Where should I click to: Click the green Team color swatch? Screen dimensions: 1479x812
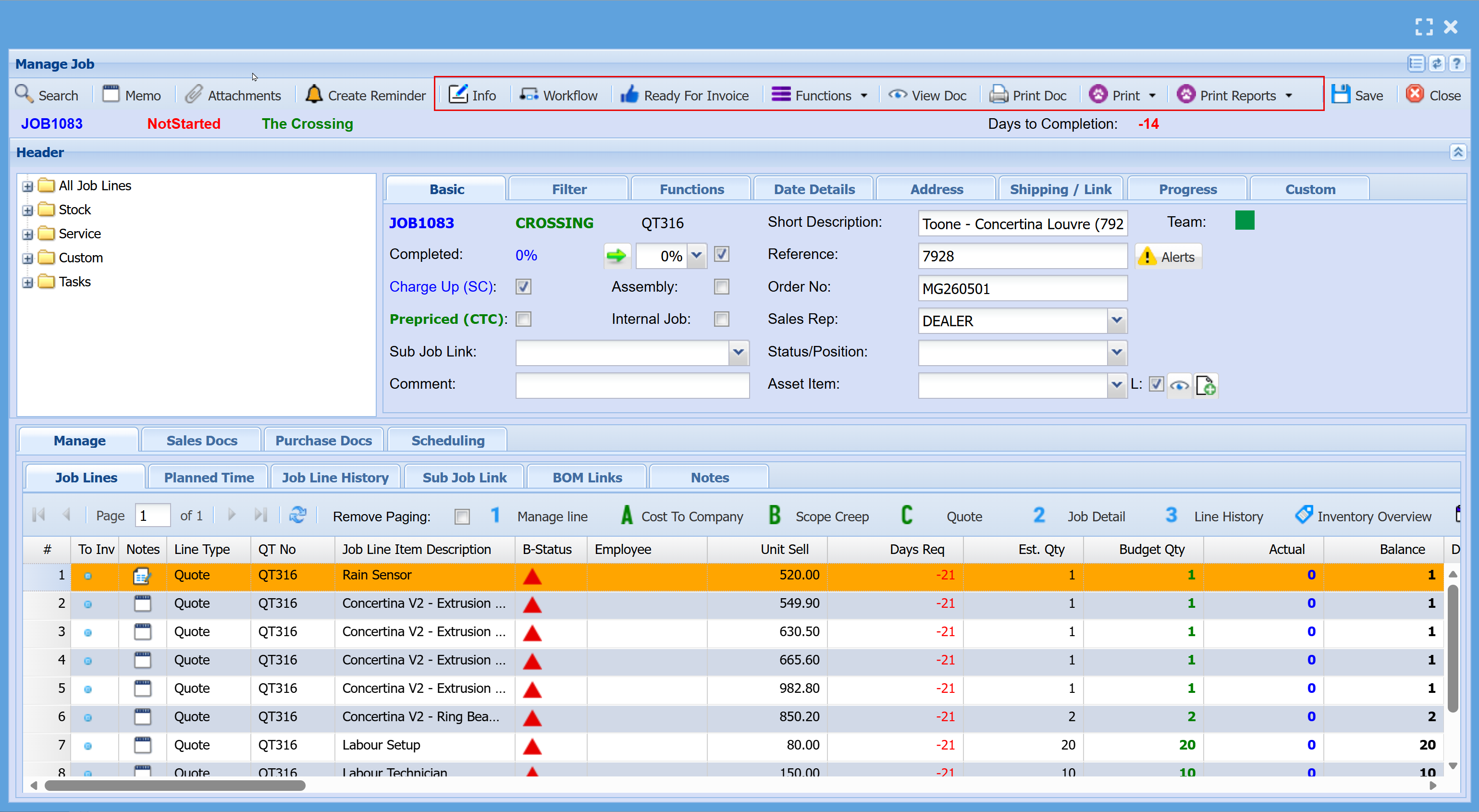point(1244,221)
